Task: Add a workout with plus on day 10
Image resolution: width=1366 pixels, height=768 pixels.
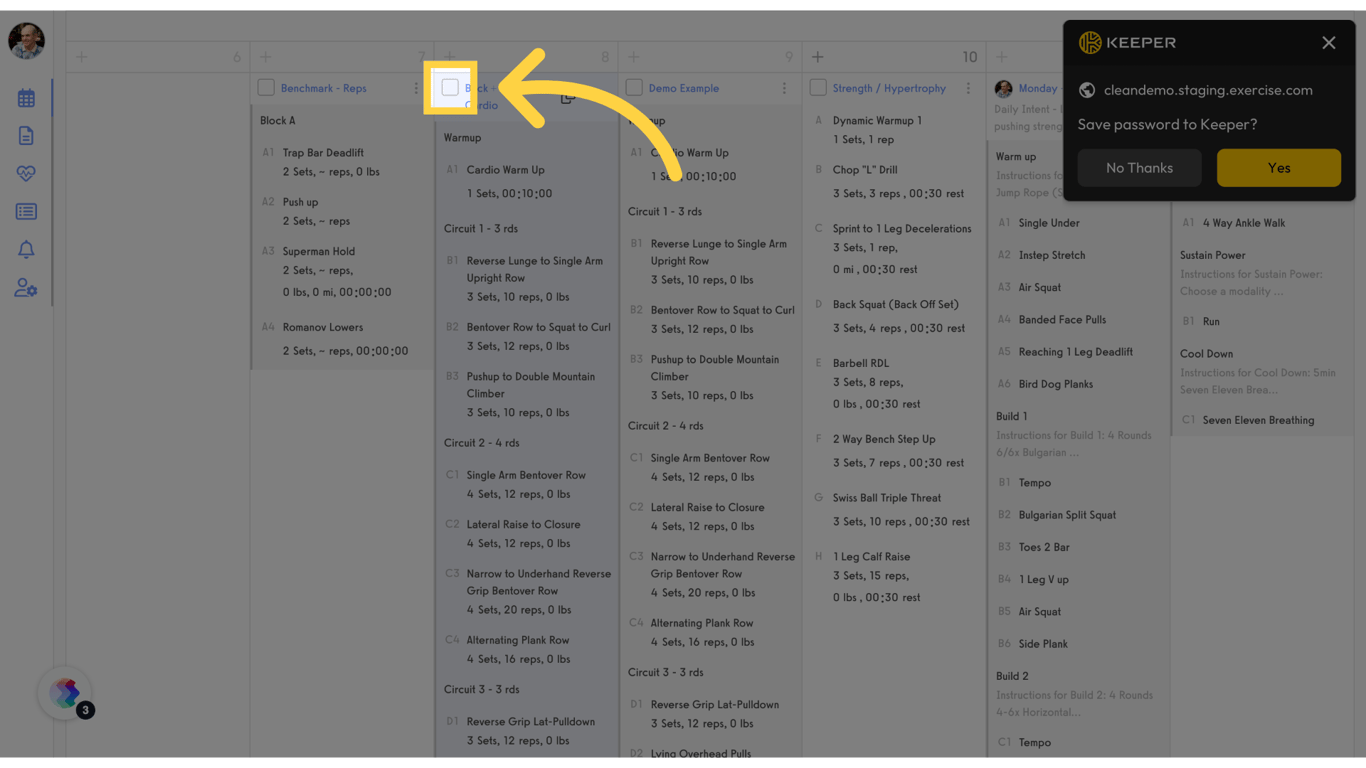Action: (818, 57)
